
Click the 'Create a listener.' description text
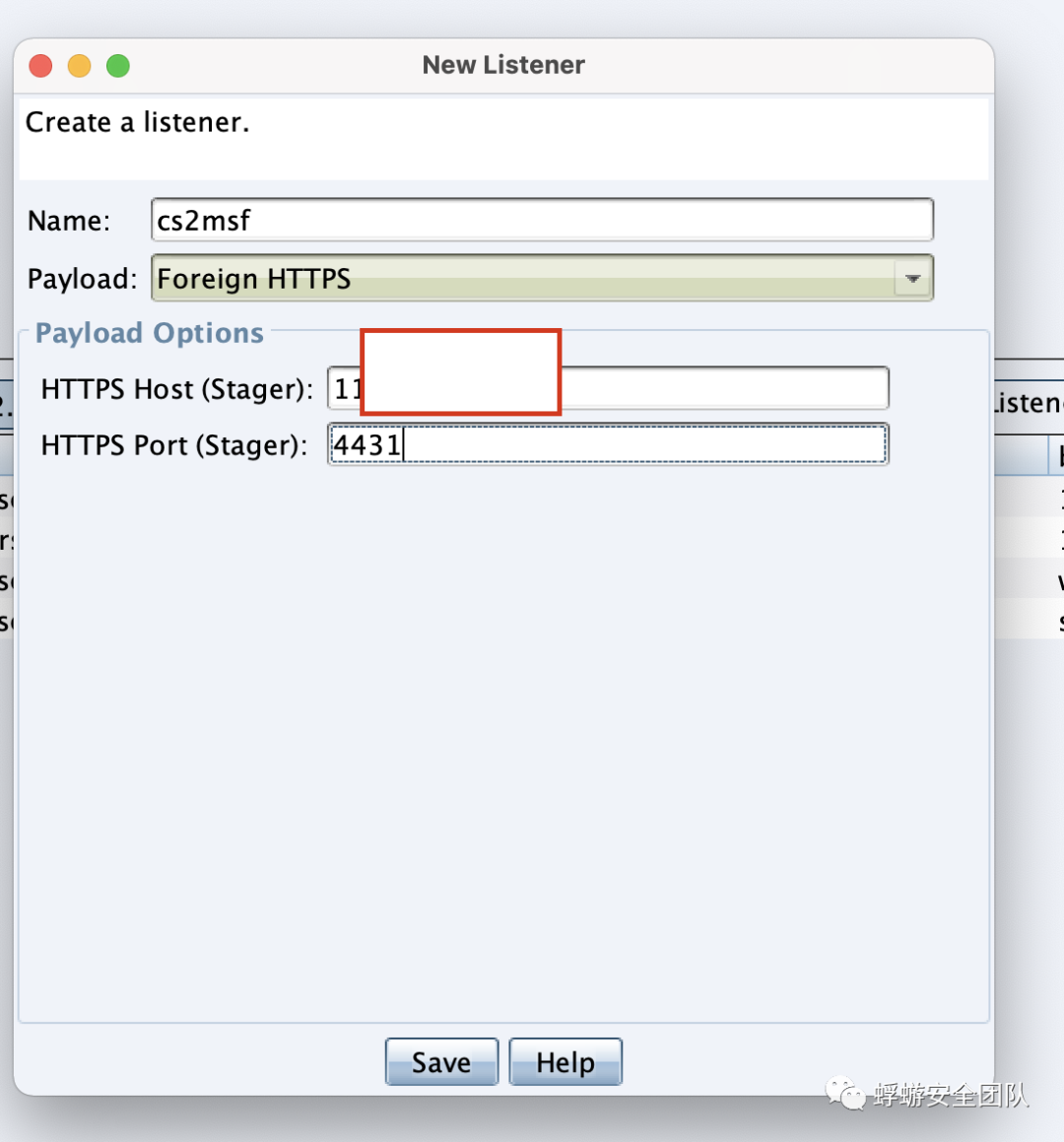pyautogui.click(x=138, y=123)
